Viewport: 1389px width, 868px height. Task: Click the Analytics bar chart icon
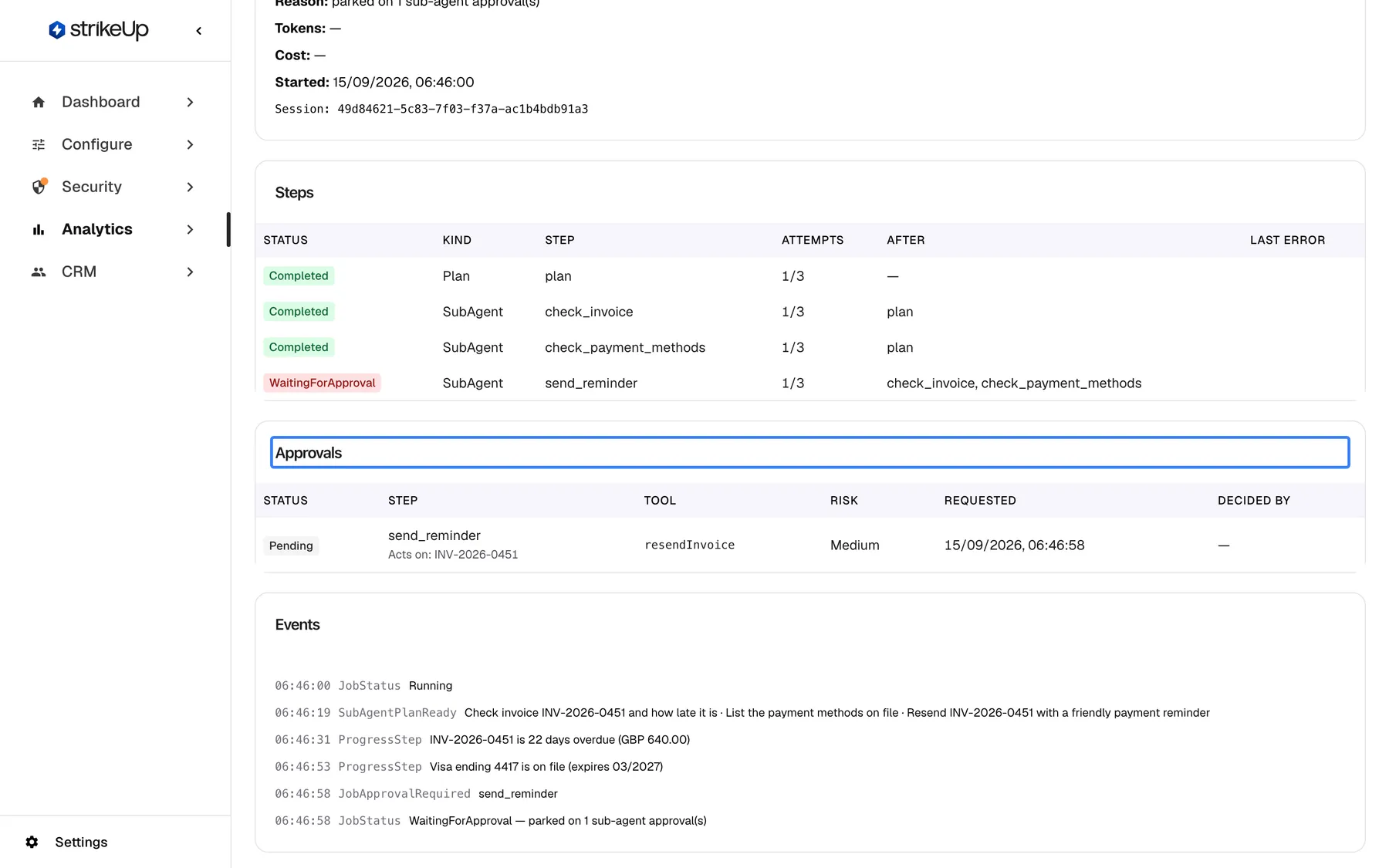click(x=39, y=229)
